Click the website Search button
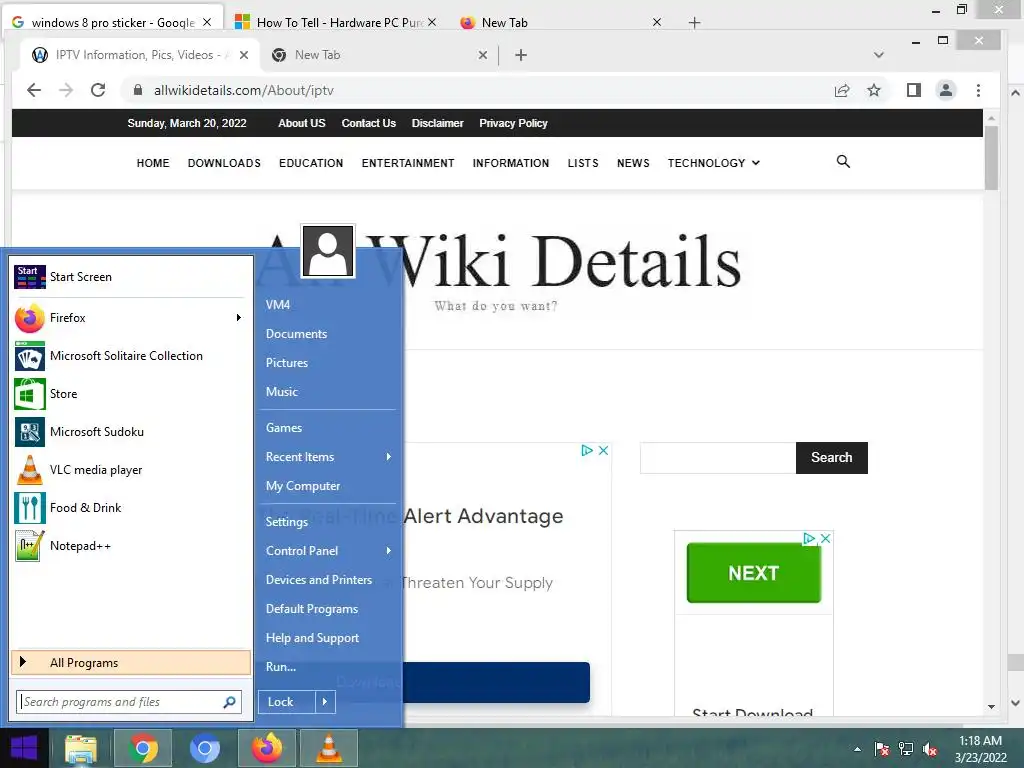This screenshot has width=1024, height=768. coord(831,458)
